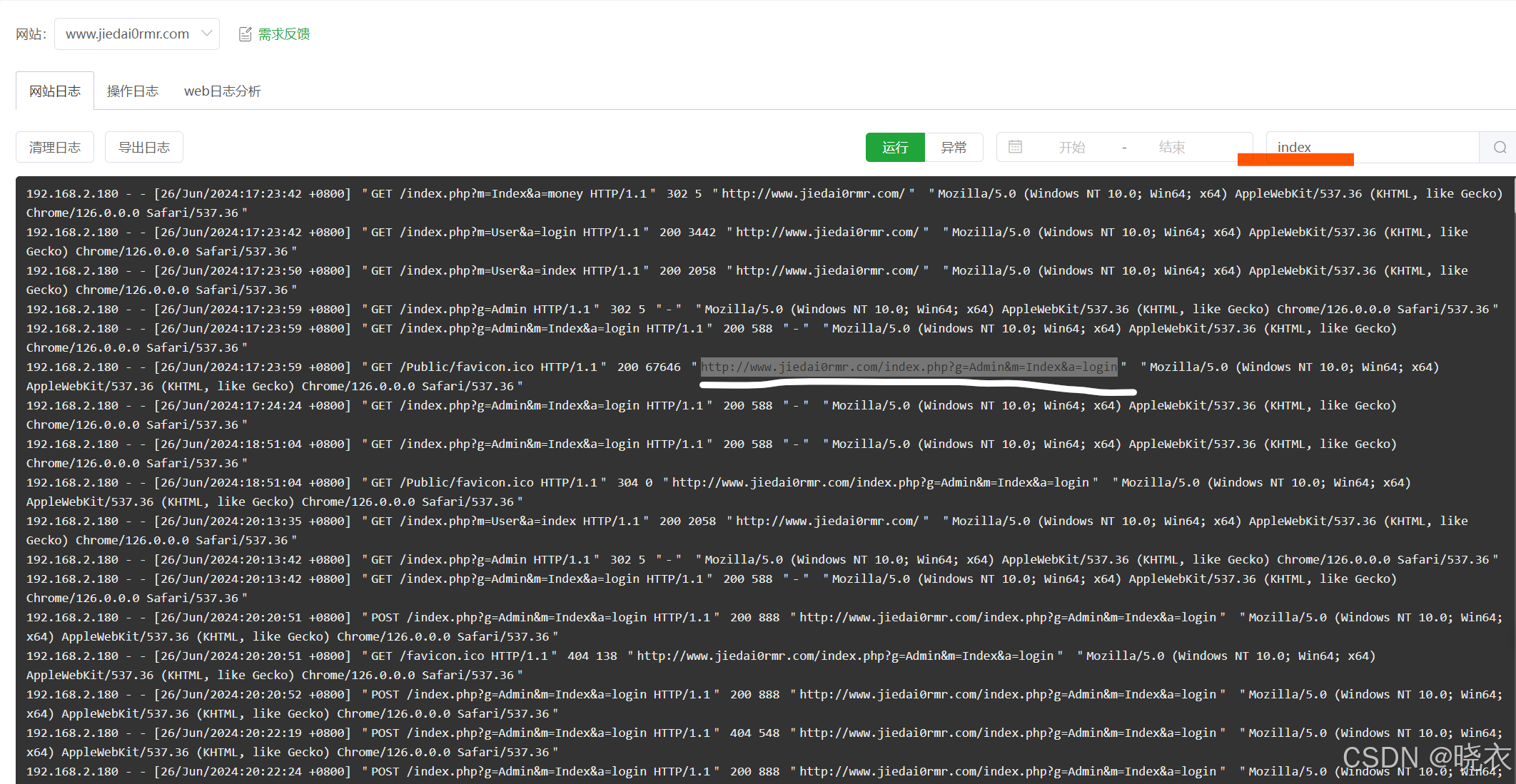The image size is (1516, 784).
Task: Click the highlighted referrer URL in log
Action: 909,367
